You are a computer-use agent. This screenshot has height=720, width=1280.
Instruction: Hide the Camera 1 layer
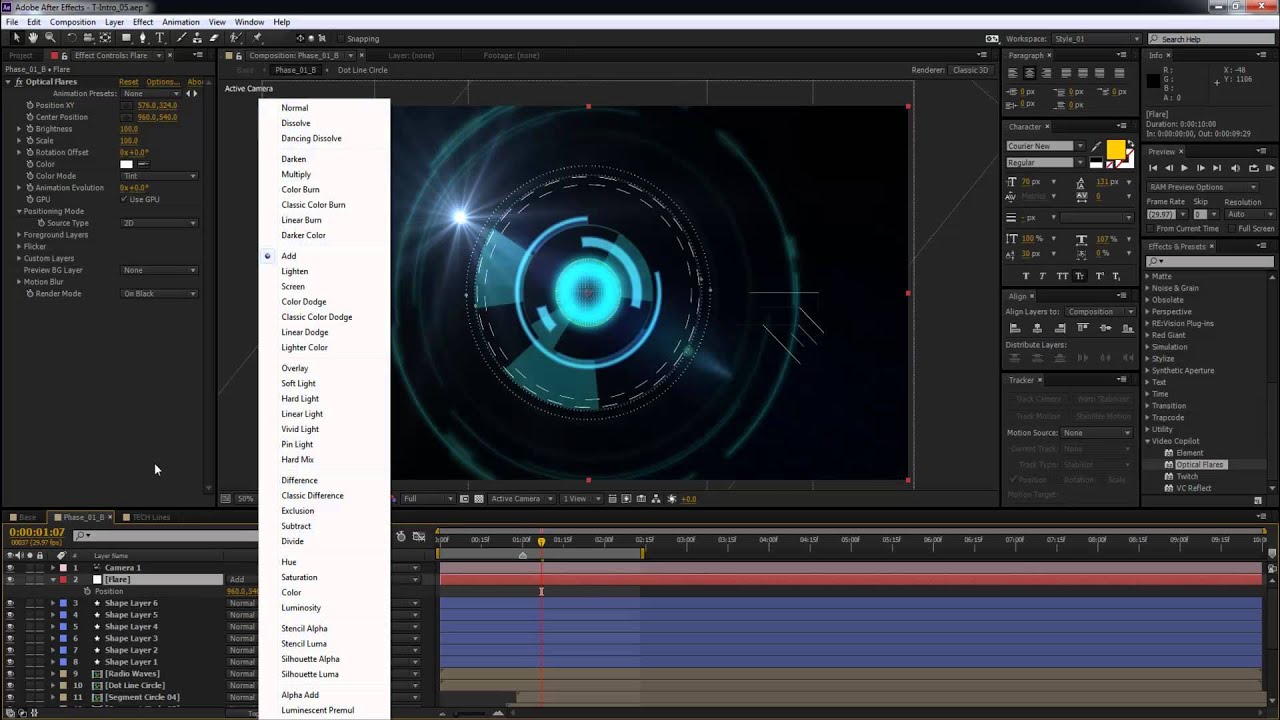[10, 567]
